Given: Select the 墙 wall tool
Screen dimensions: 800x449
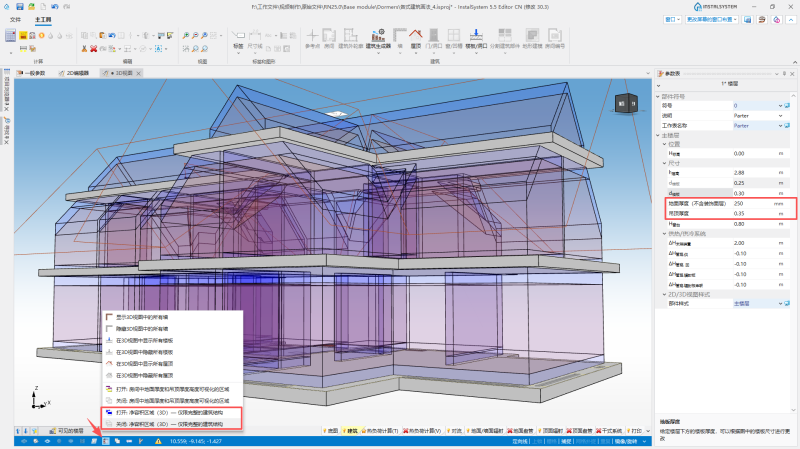Looking at the screenshot, I should tap(400, 38).
